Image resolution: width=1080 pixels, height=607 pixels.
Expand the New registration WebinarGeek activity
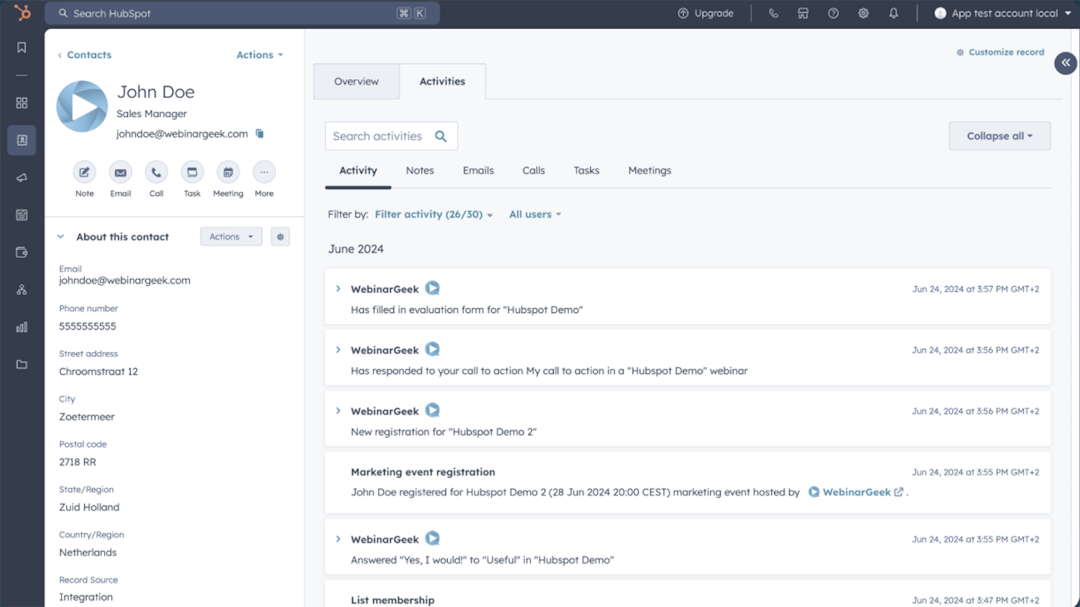(x=338, y=411)
